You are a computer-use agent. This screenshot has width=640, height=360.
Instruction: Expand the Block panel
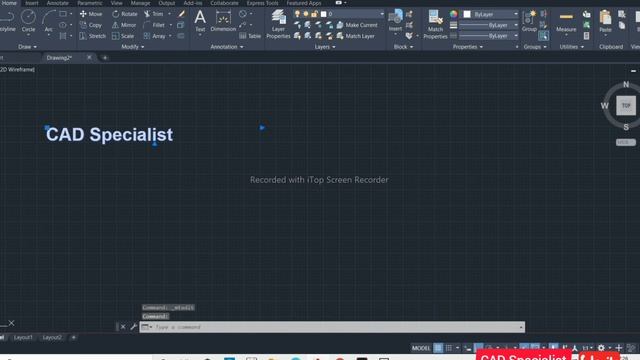(403, 47)
